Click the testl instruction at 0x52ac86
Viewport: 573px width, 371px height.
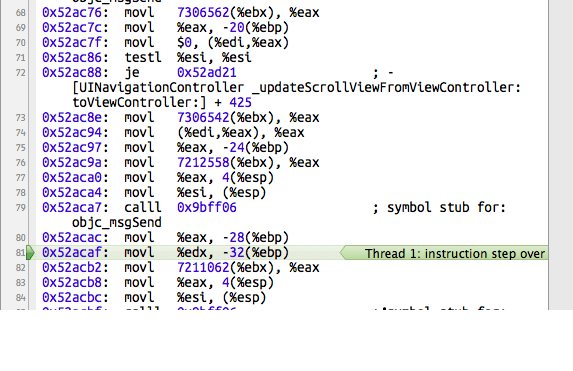143,58
